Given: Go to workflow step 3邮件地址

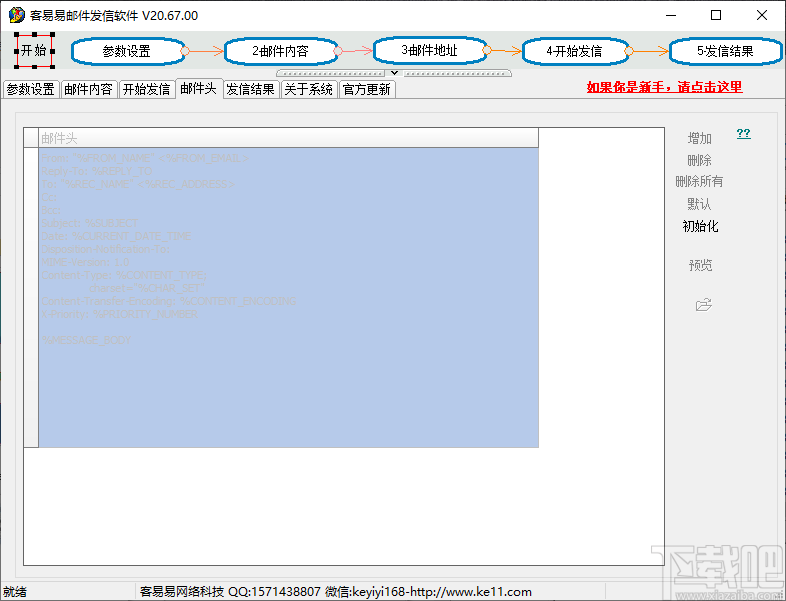Looking at the screenshot, I should point(430,50).
